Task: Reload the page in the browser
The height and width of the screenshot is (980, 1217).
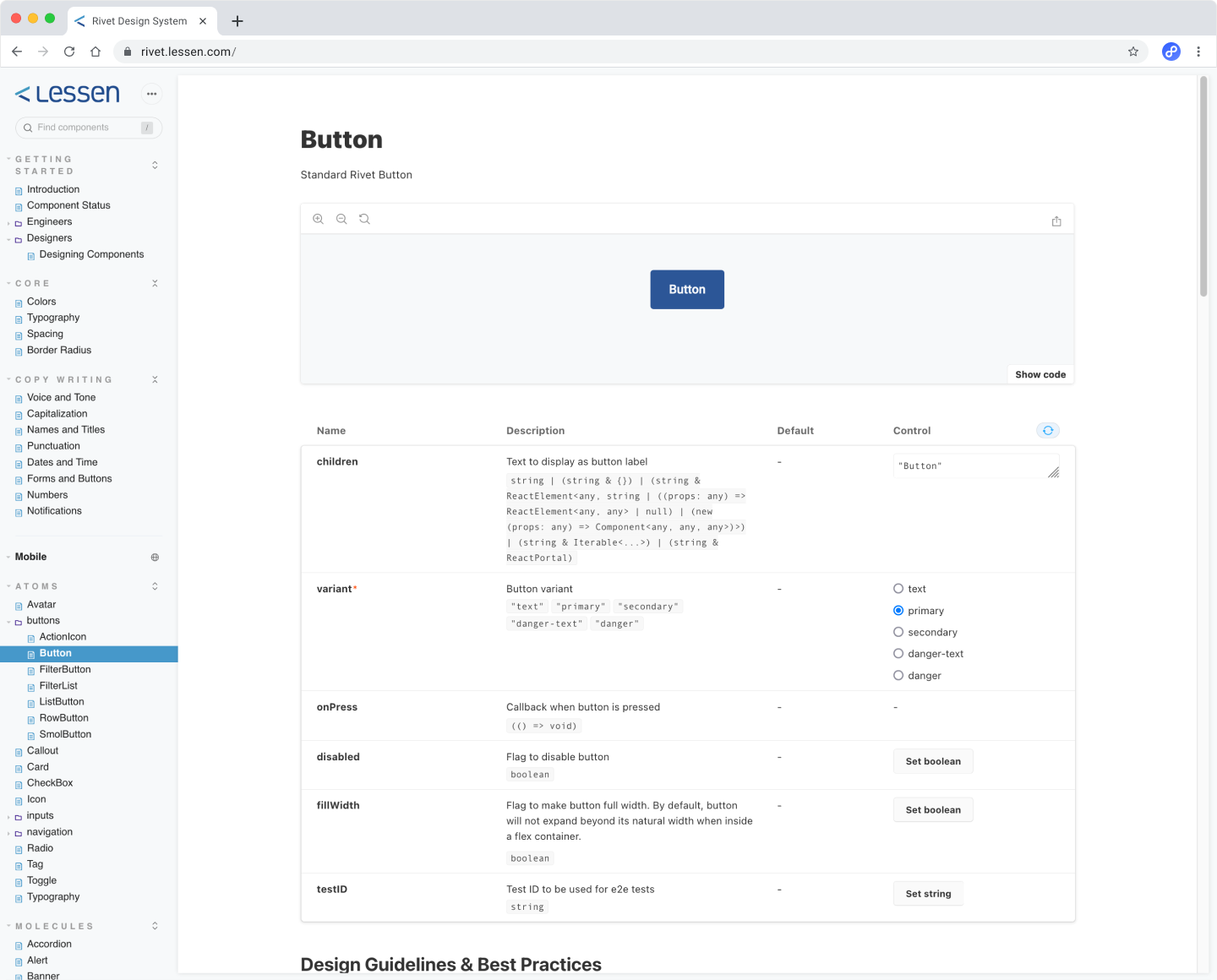Action: [69, 52]
